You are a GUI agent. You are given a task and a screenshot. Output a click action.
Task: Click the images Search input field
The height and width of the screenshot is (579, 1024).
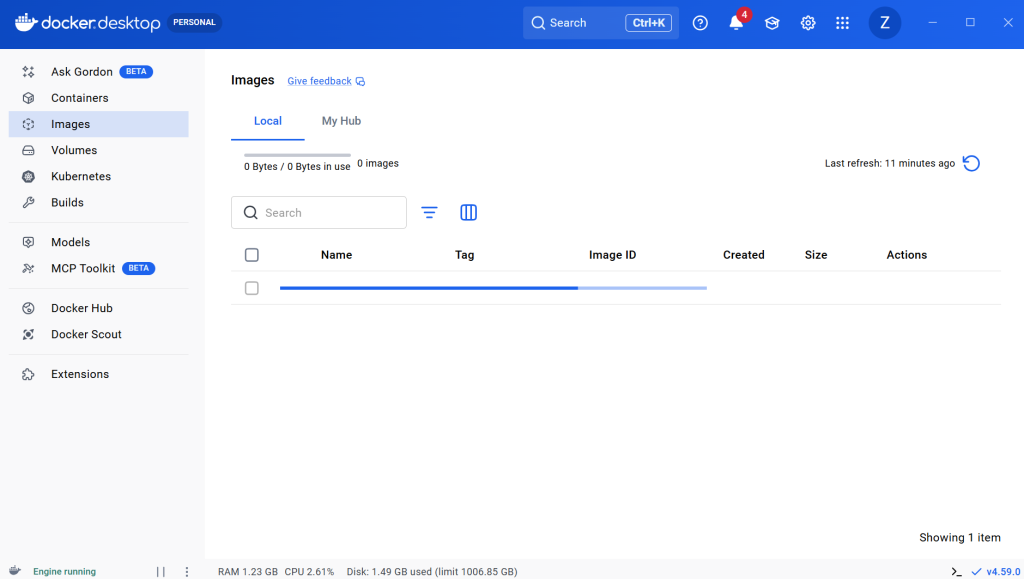pos(330,213)
